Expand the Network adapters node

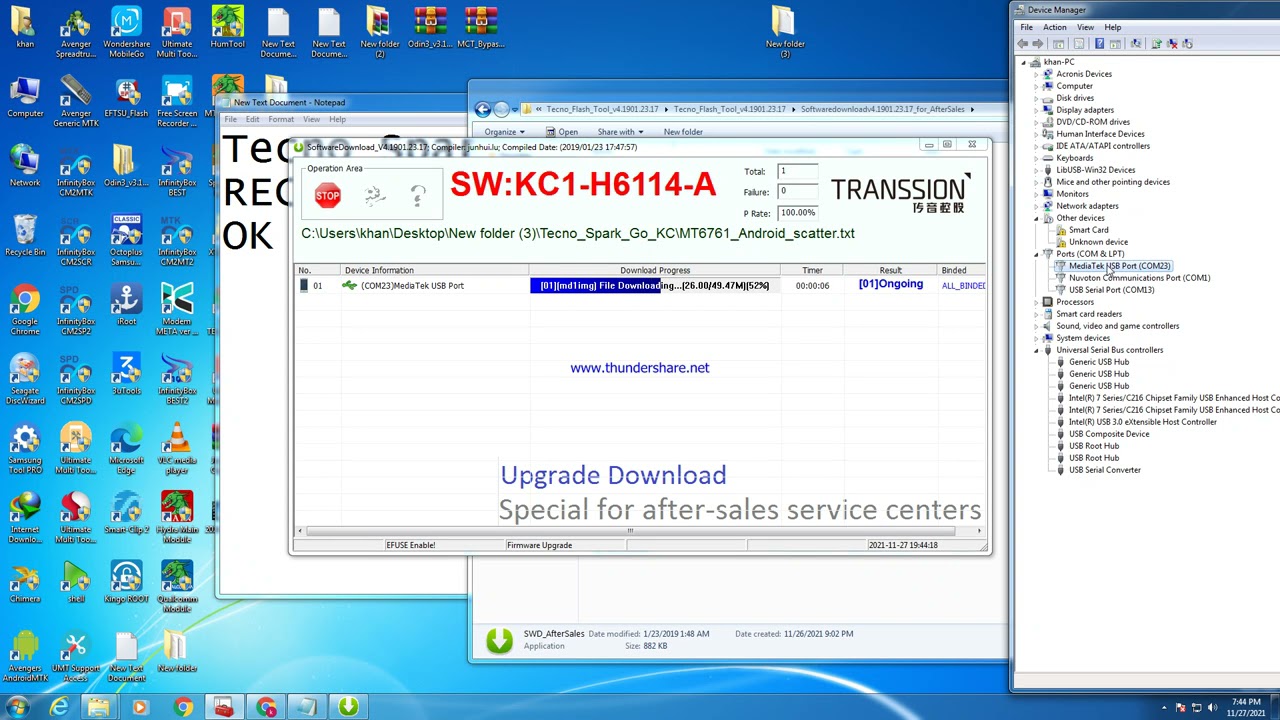coord(1037,206)
